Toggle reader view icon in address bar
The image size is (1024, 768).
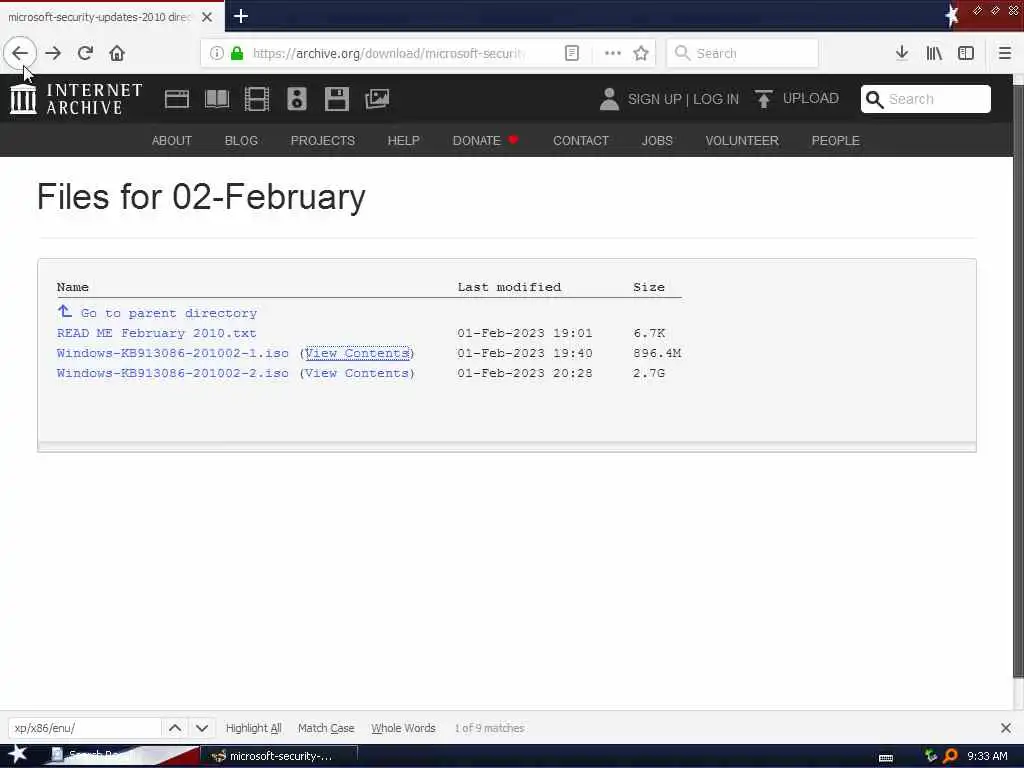coord(571,54)
